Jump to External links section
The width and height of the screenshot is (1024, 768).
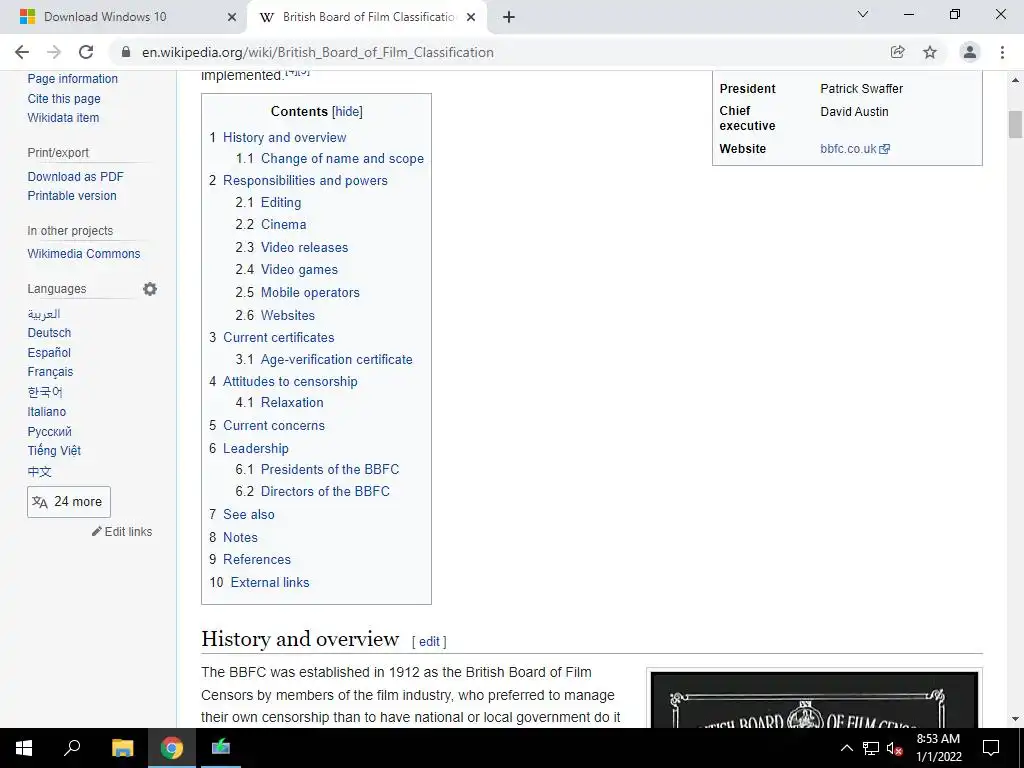(270, 583)
